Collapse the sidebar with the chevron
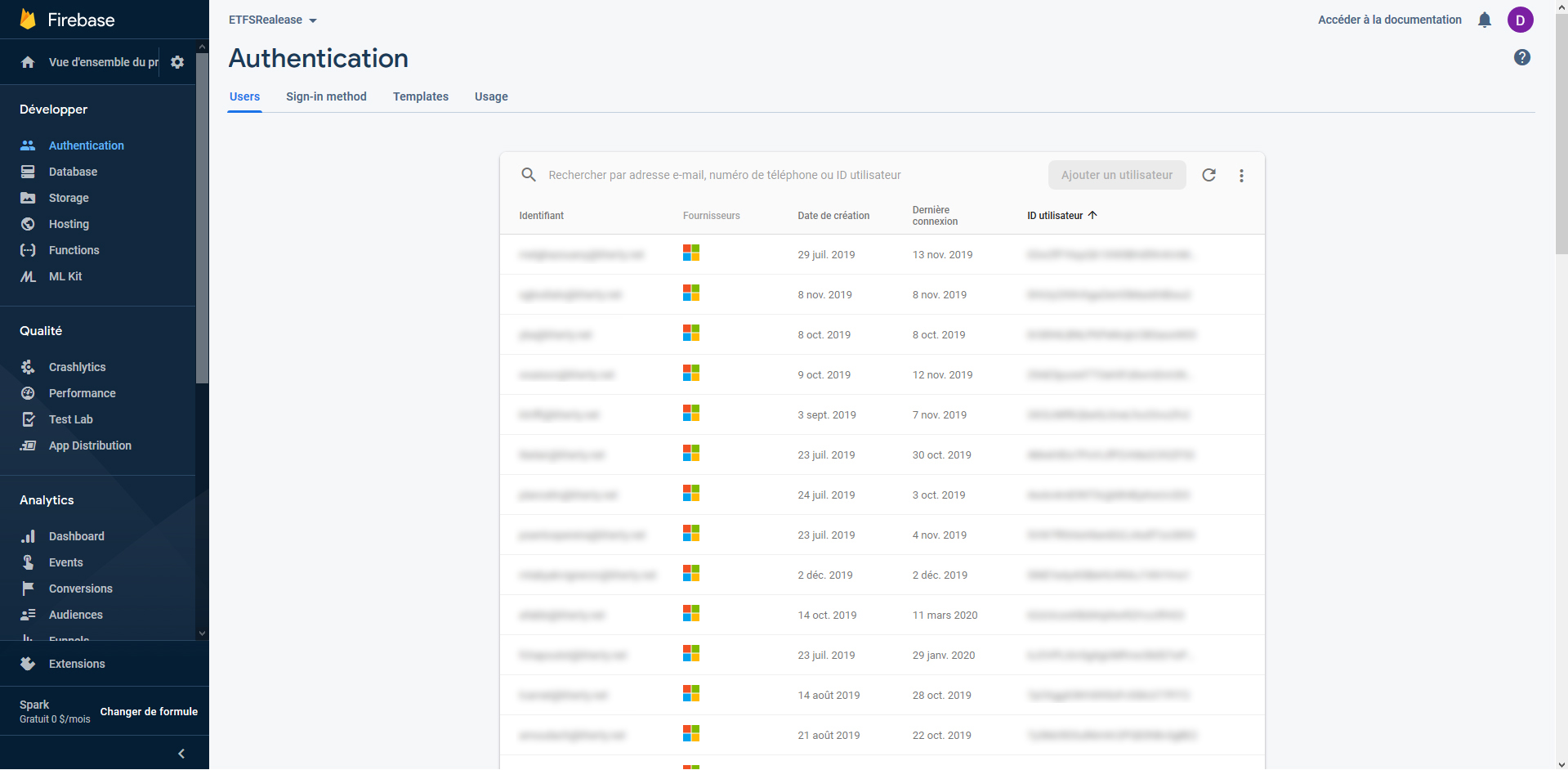The image size is (1568, 770). click(x=181, y=754)
